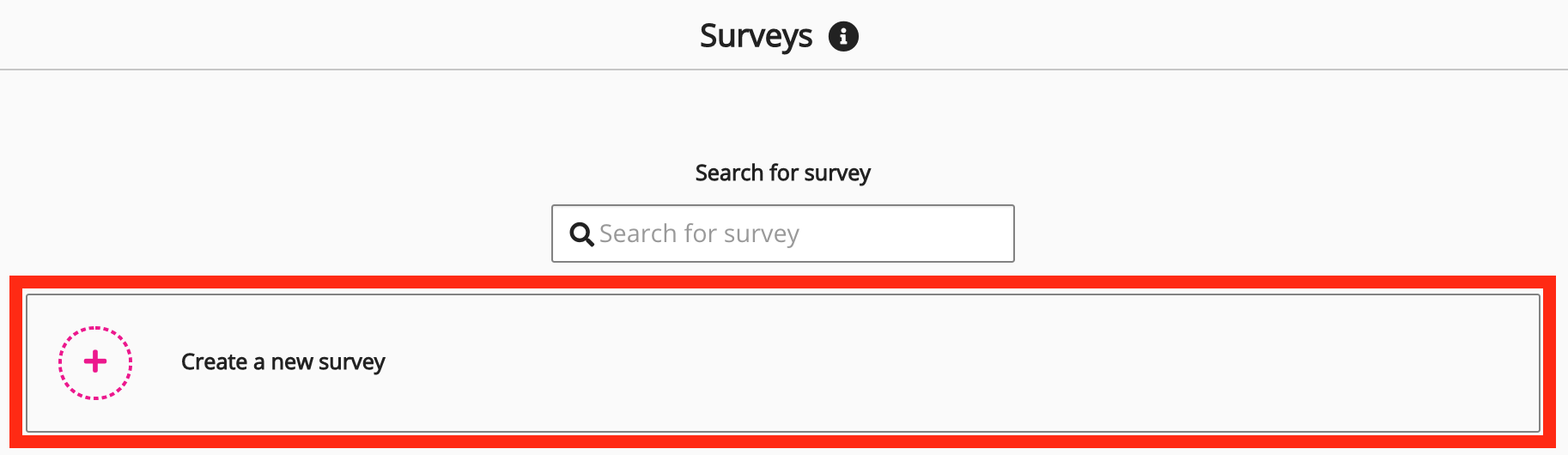Viewport: 1568px width, 455px height.
Task: Click the pink plus icon
Action: pos(95,362)
